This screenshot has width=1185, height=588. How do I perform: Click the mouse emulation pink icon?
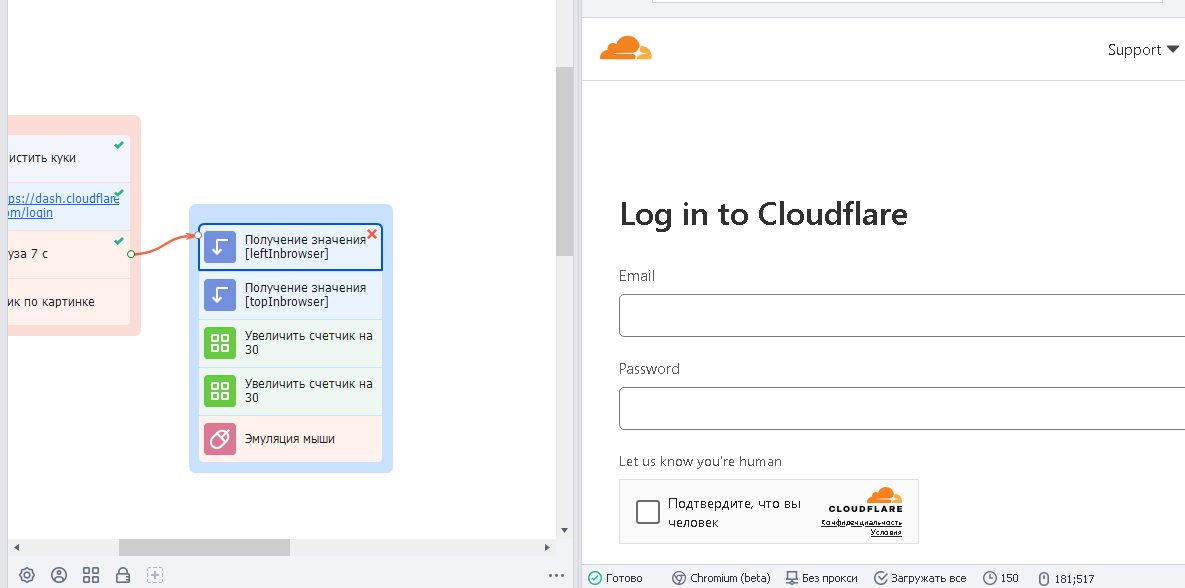pos(220,438)
